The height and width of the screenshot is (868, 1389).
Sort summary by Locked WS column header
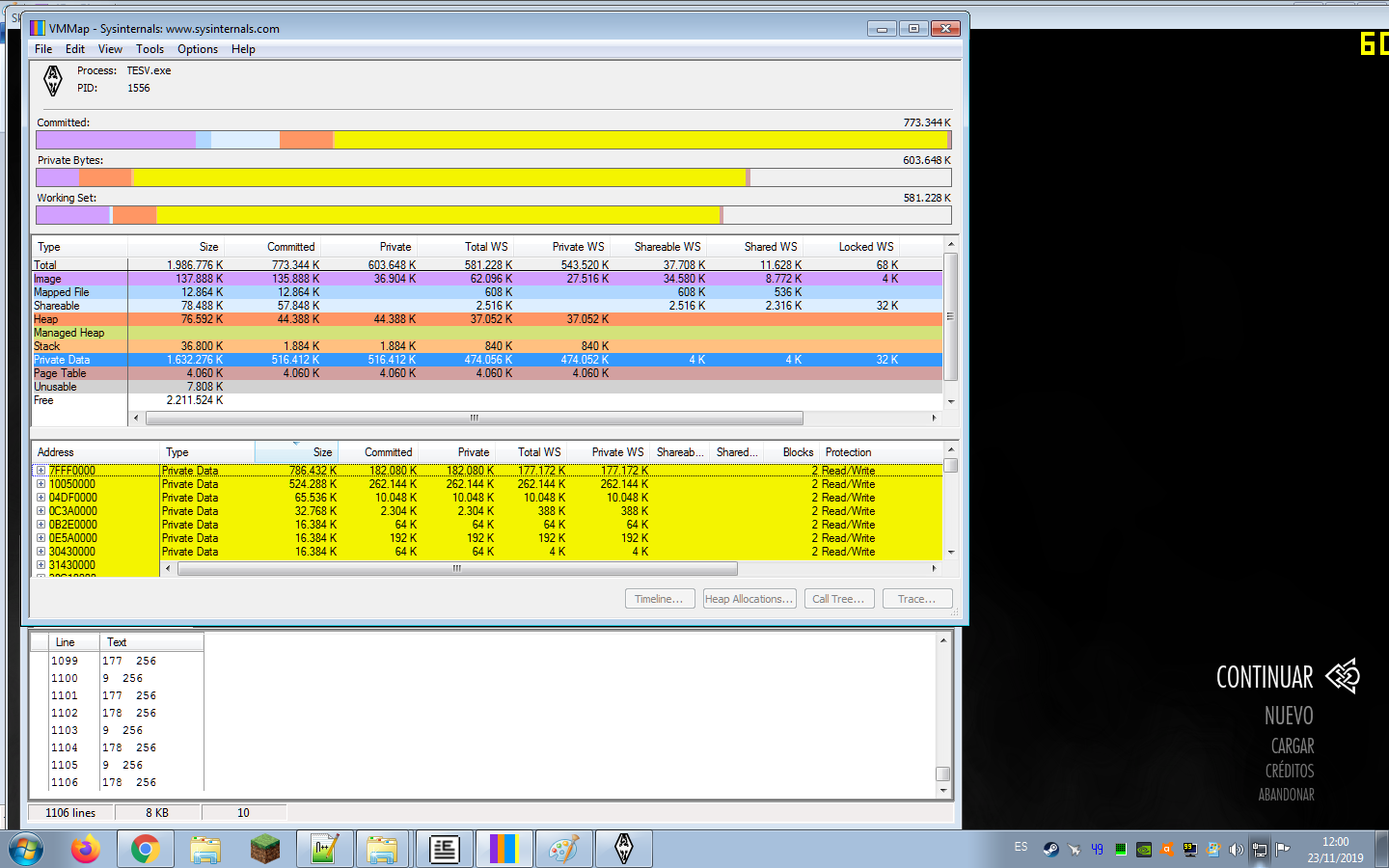click(853, 247)
